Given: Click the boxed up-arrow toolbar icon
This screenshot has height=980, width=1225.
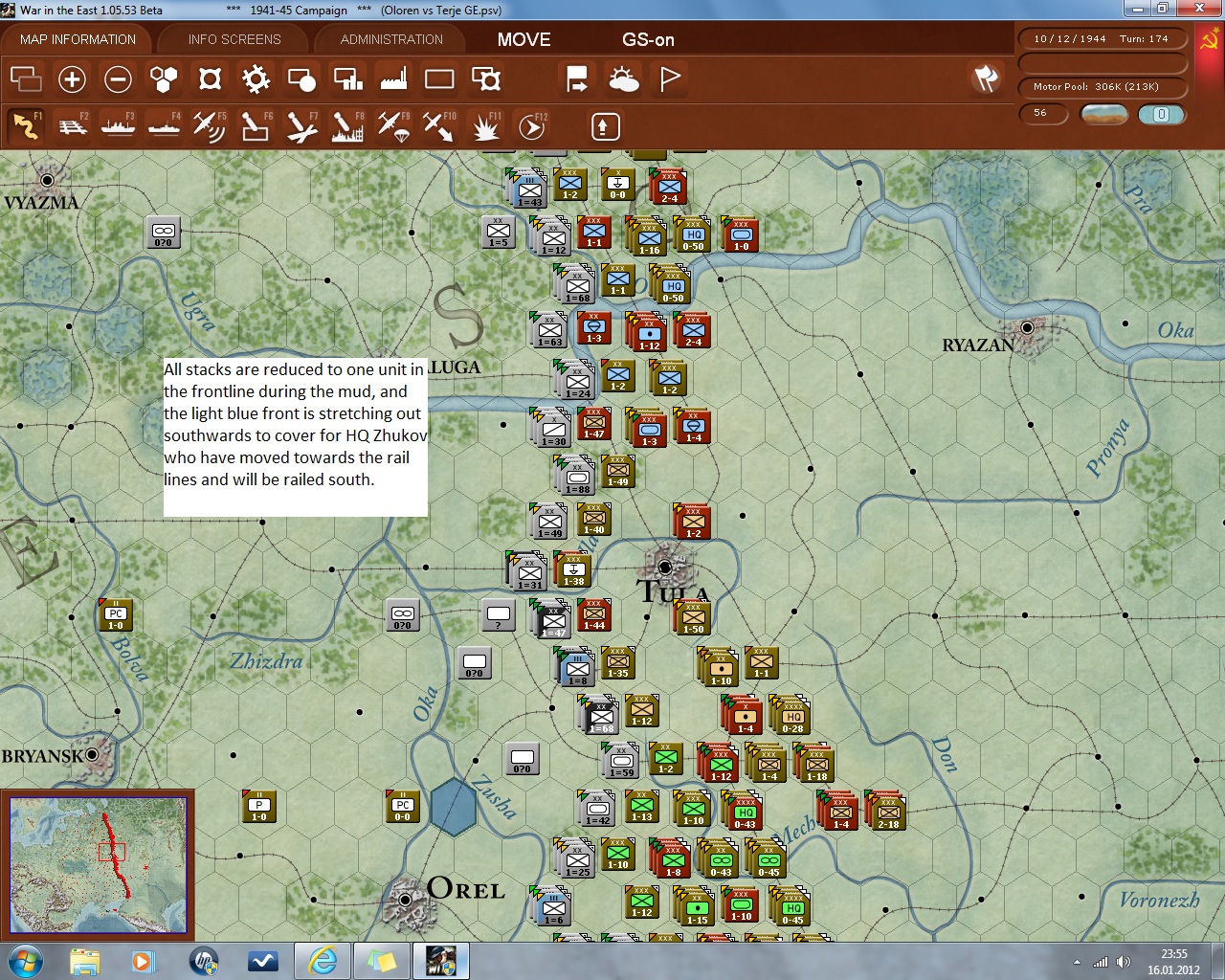Looking at the screenshot, I should point(604,126).
